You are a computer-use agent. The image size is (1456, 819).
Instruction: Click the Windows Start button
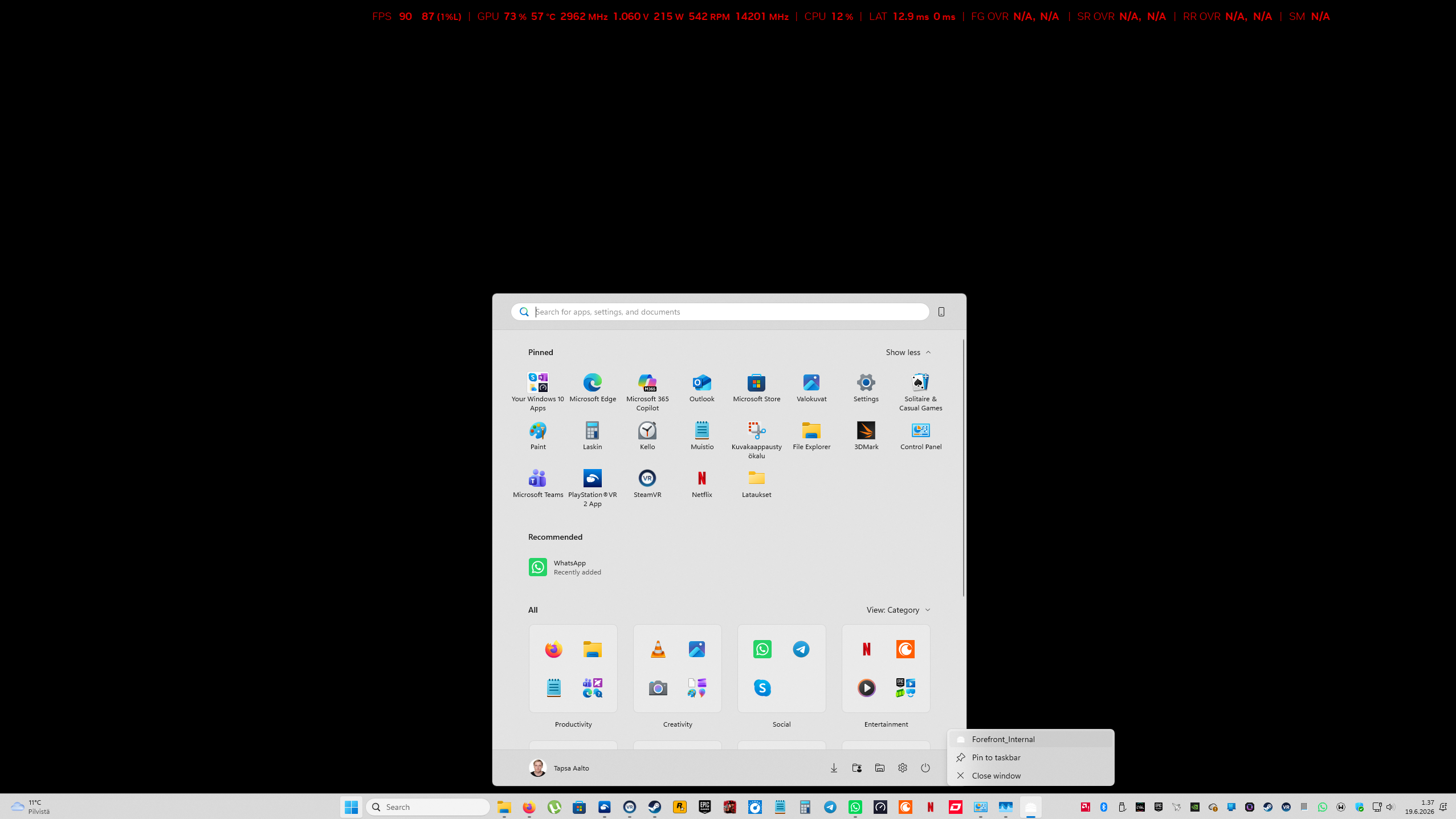coord(351,807)
